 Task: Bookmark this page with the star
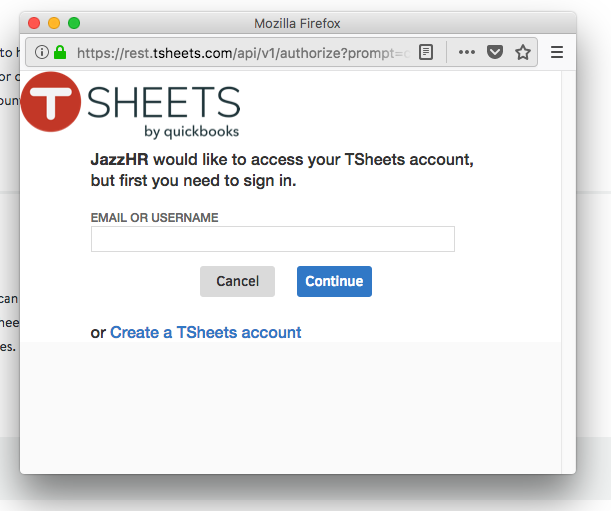(523, 52)
